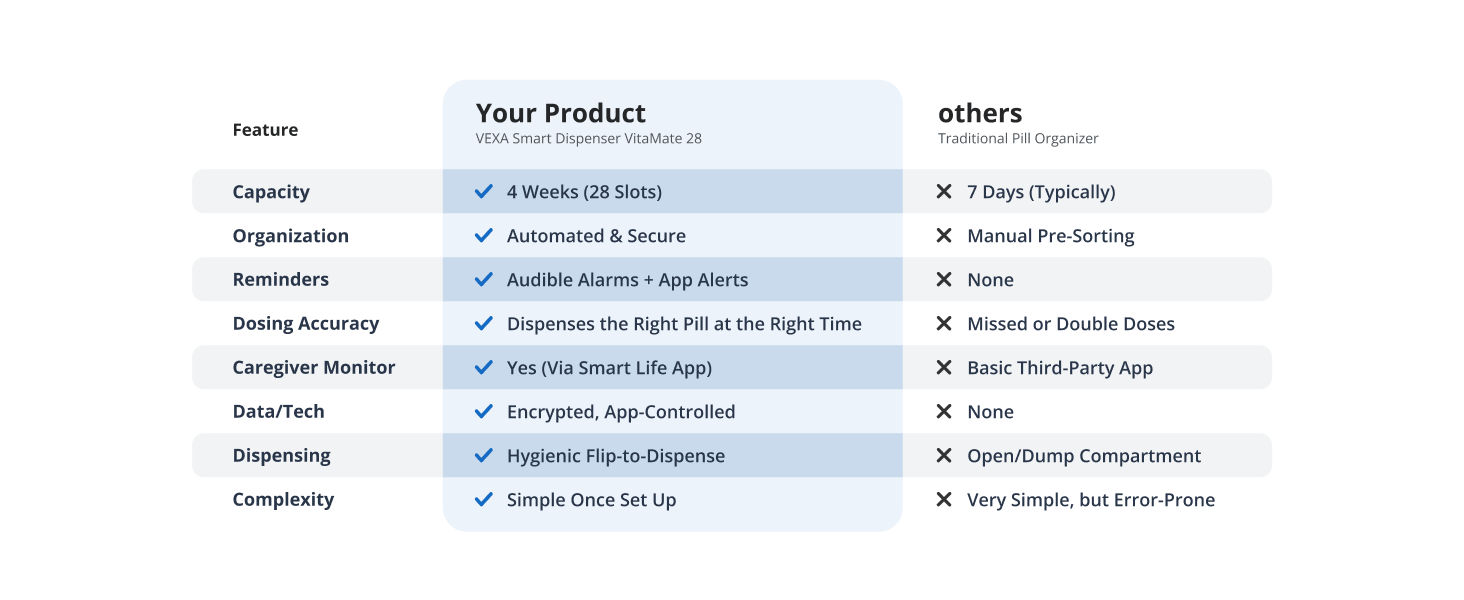Click the Traditional Pill Organizer subtitle
The height and width of the screenshot is (600, 1464).
[x=1018, y=139]
